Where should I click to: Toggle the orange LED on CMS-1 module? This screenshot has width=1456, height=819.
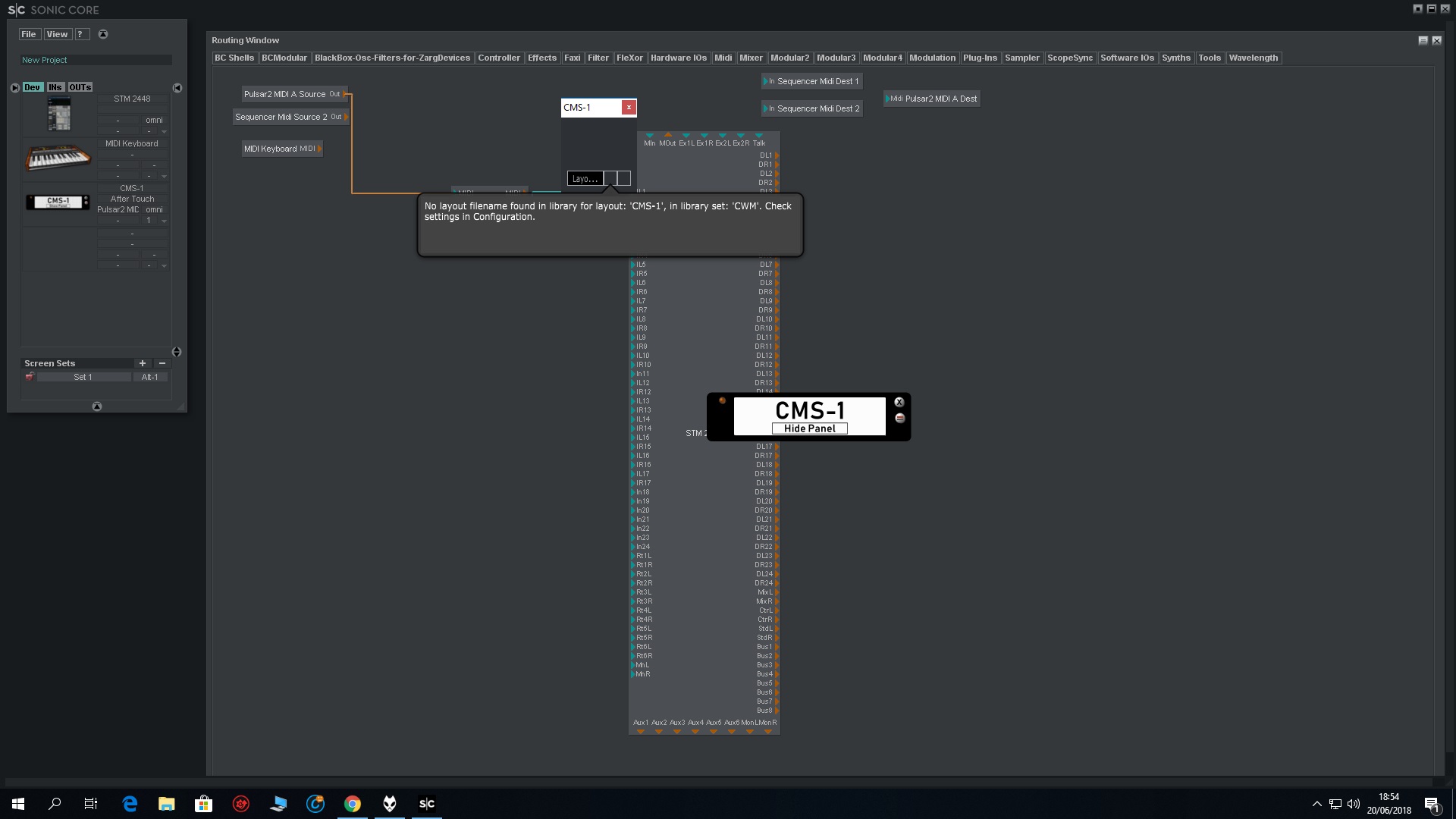click(x=722, y=401)
